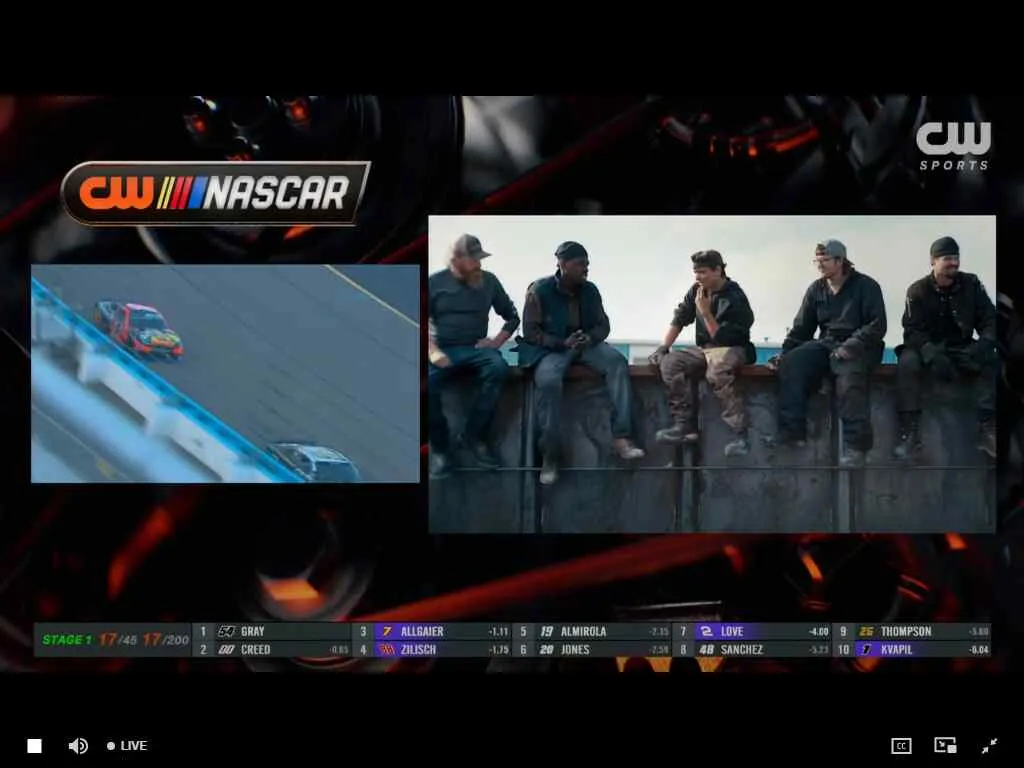Click ALMIROLA number 19 entry
Screen dimensions: 1024x768
click(592, 632)
